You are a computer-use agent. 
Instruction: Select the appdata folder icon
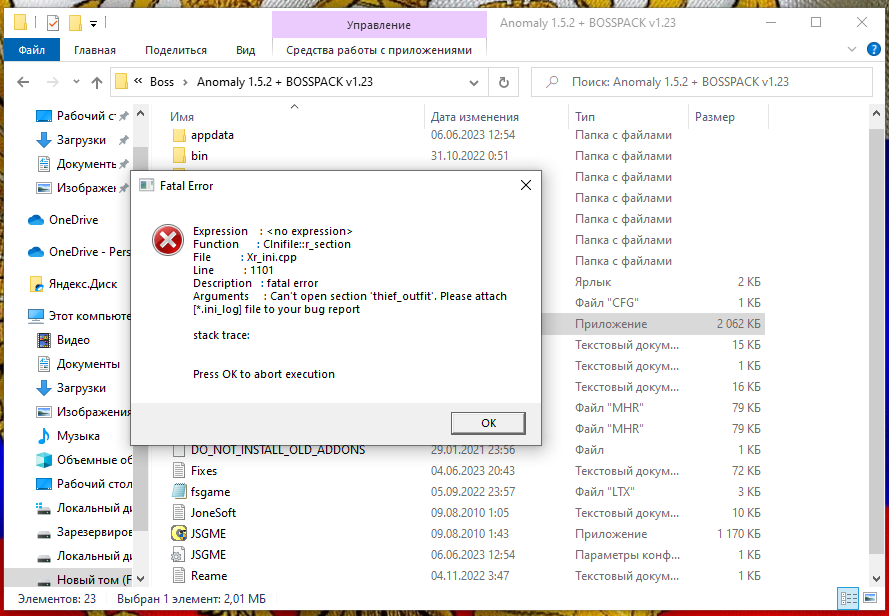pos(179,136)
